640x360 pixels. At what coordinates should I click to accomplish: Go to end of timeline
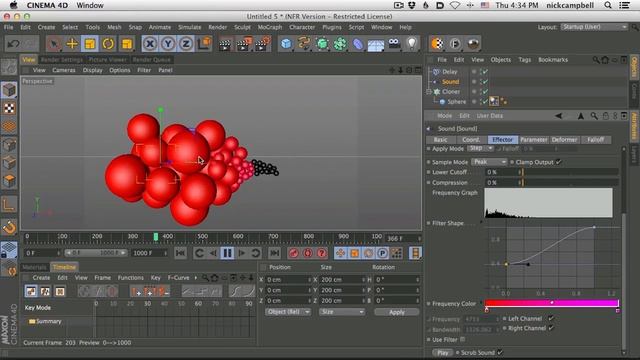pyautogui.click(x=275, y=253)
